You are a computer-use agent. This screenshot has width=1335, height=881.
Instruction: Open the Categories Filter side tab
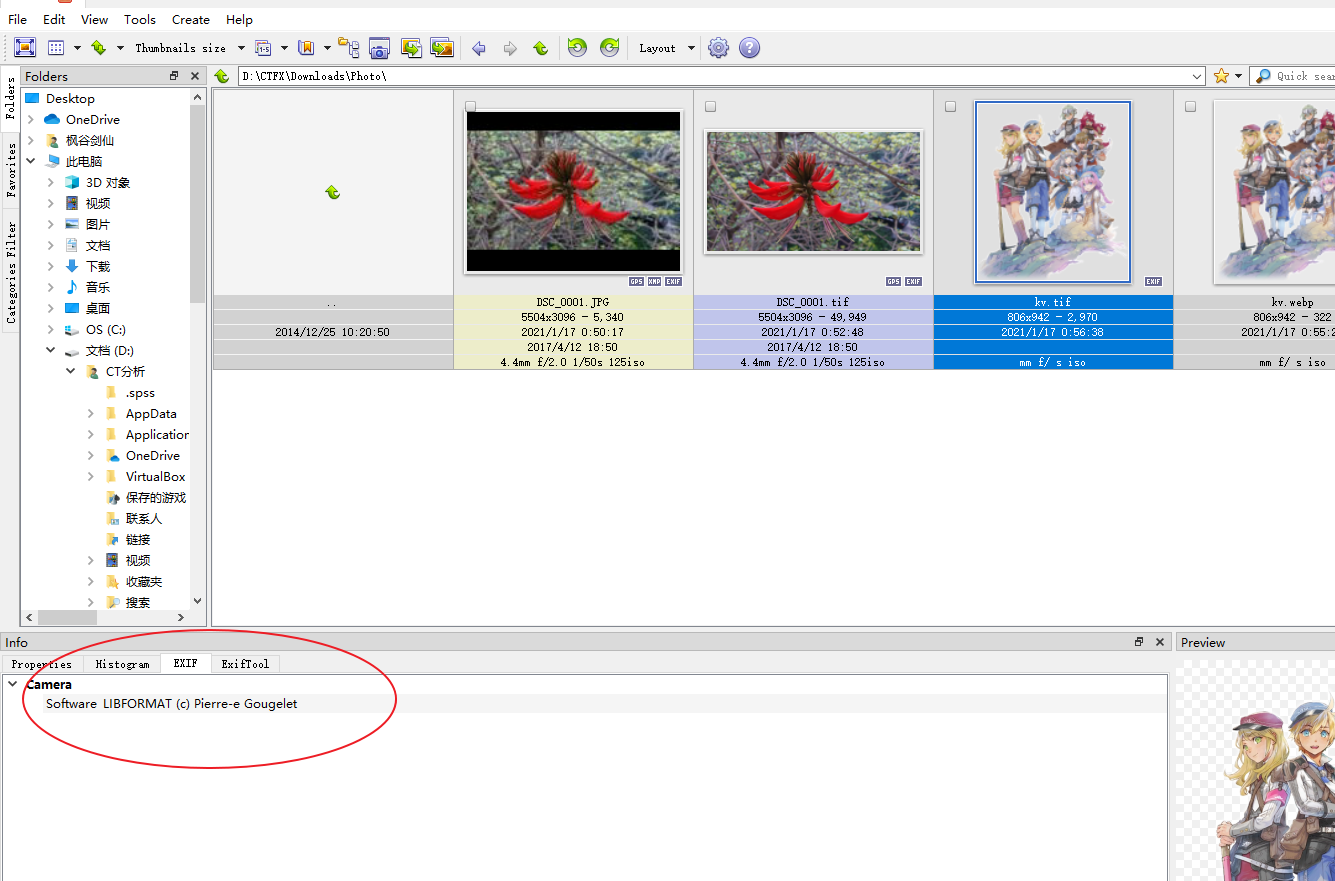pos(11,273)
